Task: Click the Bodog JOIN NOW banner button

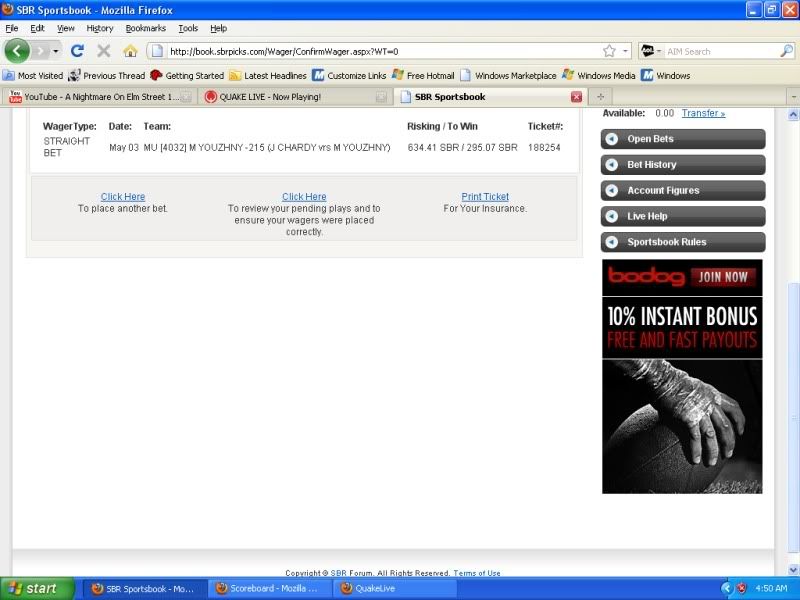Action: click(x=723, y=277)
